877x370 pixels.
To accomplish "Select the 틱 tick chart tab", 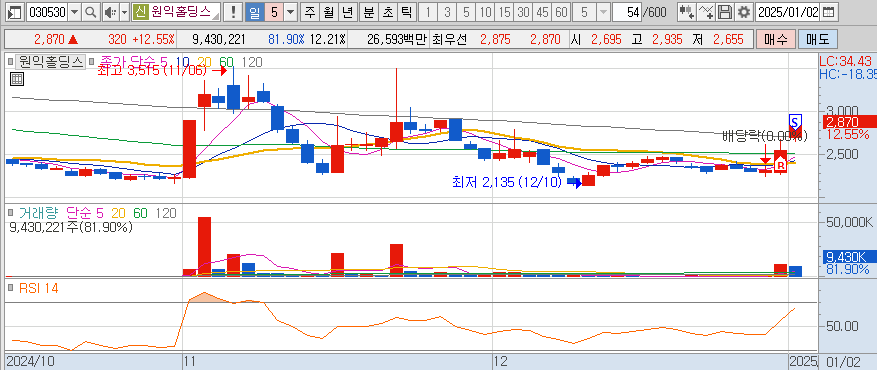I will tap(407, 12).
